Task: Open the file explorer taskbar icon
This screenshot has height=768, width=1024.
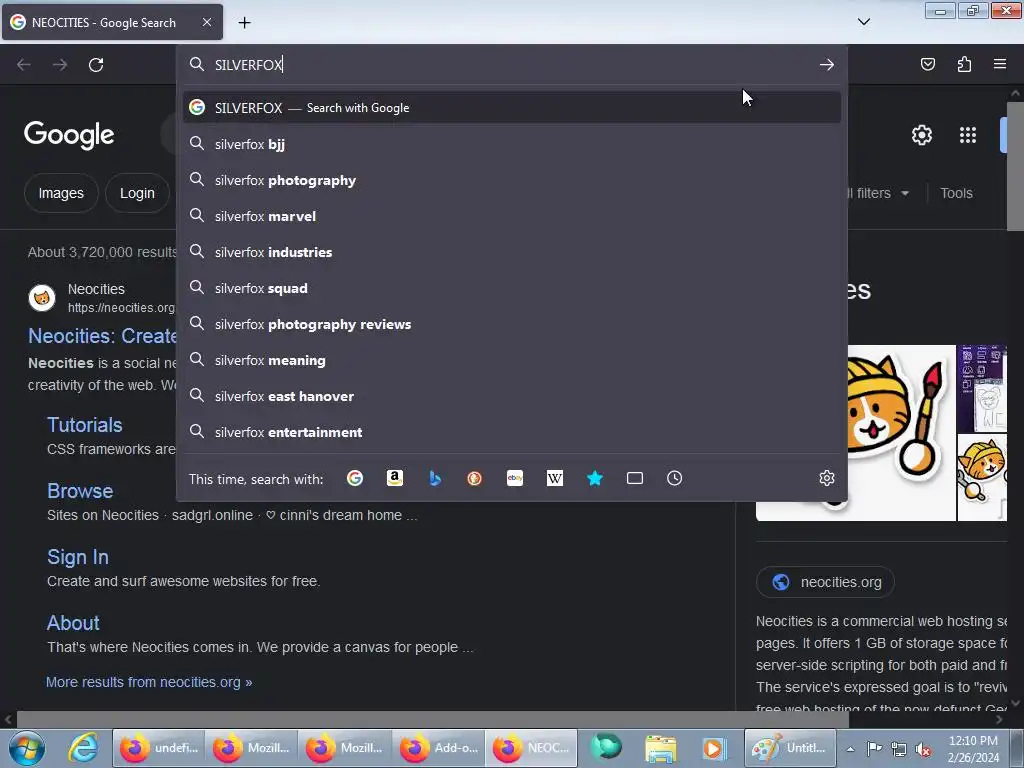Action: click(660, 748)
